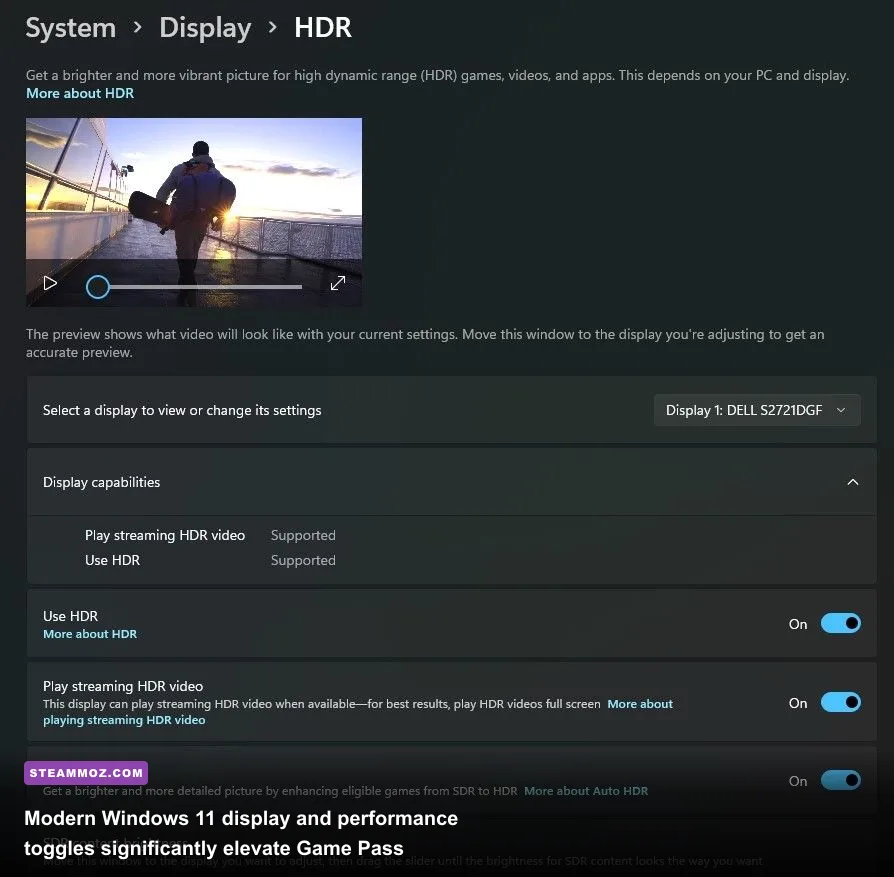Viewport: 894px width, 877px height.
Task: Open the Display 1: DELL S2721DGF dropdown
Action: (757, 410)
